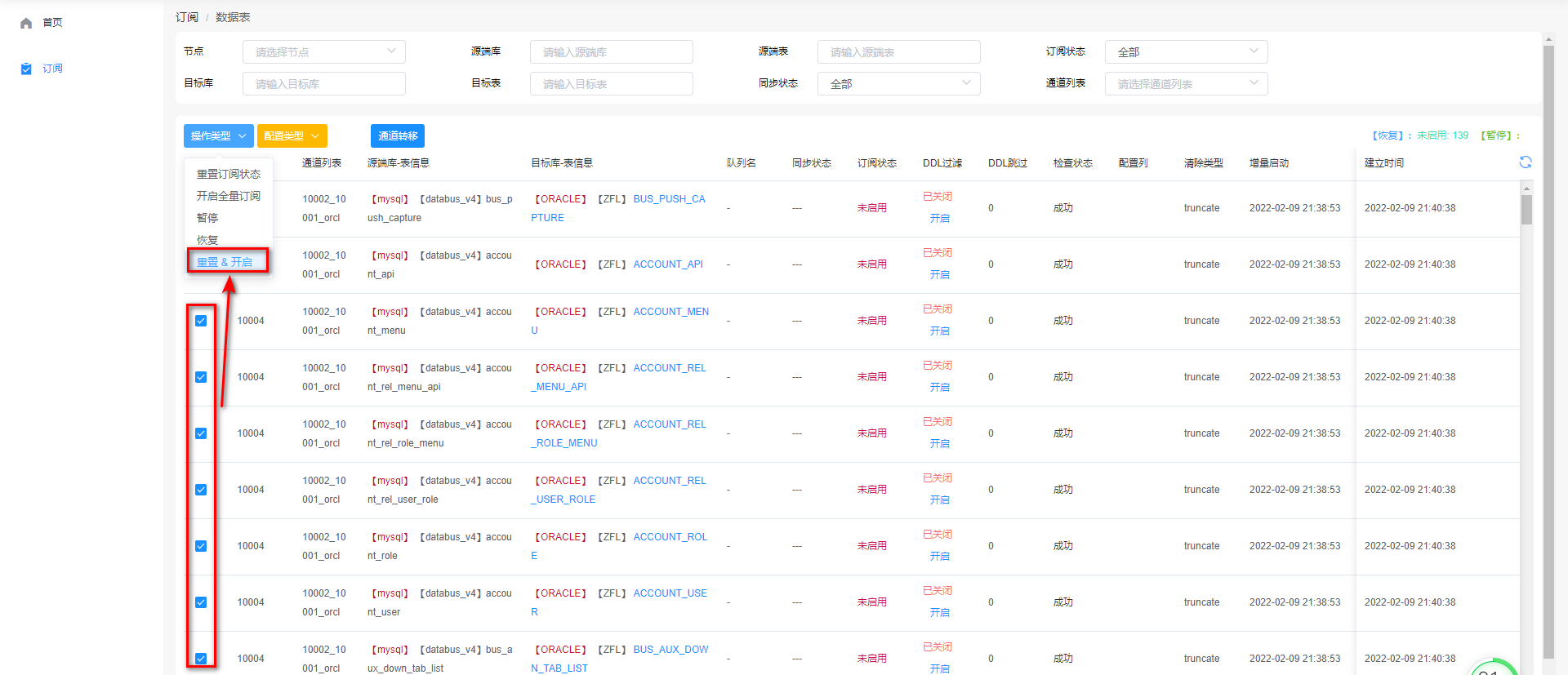The image size is (1568, 675).
Task: Click the chevron on 配置类型 button
Action: click(x=315, y=136)
